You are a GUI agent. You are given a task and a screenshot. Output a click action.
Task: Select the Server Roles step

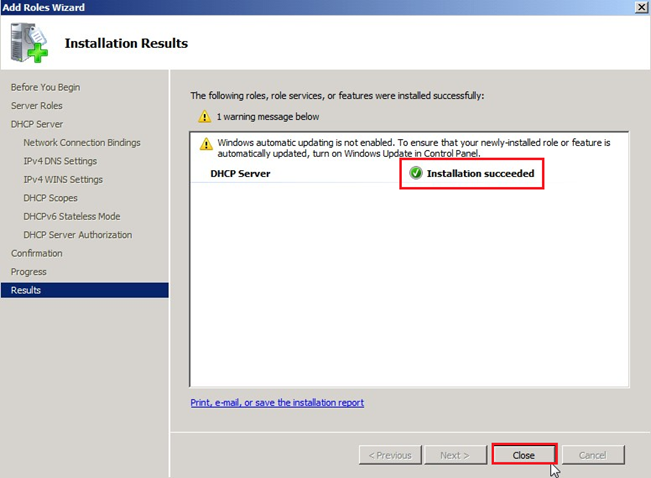pyautogui.click(x=37, y=105)
